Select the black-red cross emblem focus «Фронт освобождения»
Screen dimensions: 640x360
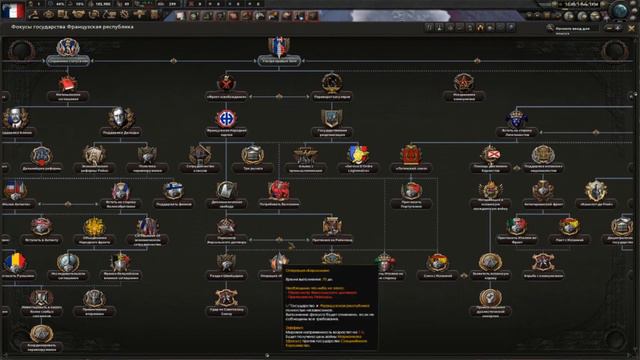point(226,87)
